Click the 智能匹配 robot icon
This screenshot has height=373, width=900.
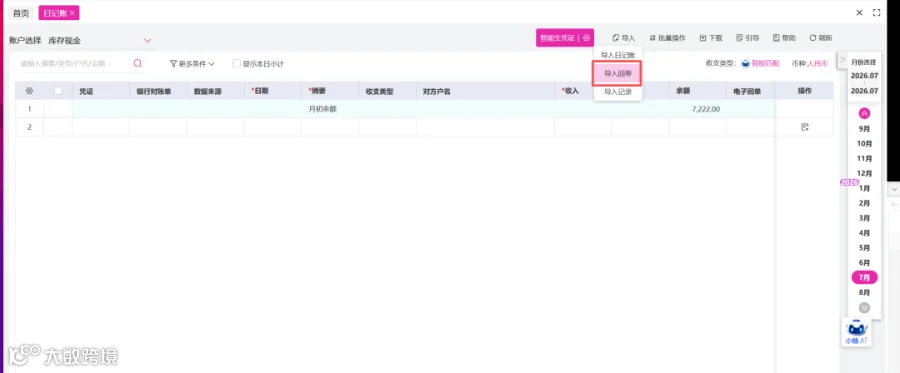point(746,64)
